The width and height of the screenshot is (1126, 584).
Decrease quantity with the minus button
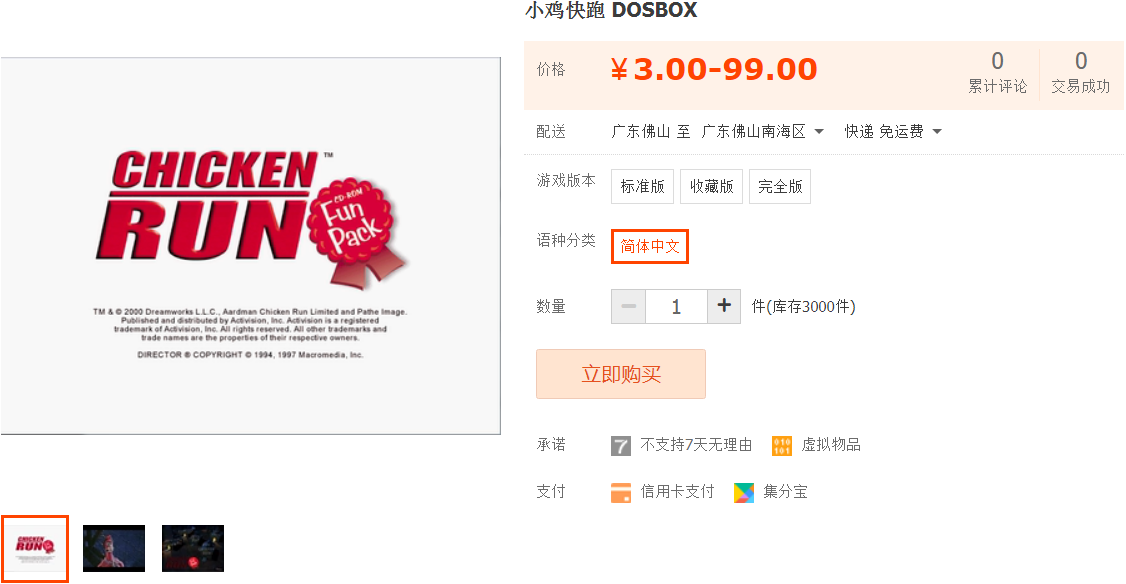click(628, 306)
